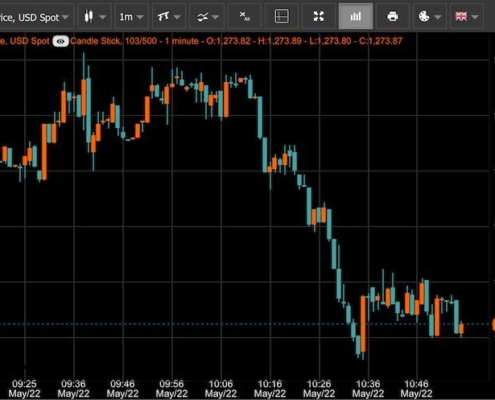Expand the compare series dropdown arrow
This screenshot has height=400, width=495.
tap(215, 17)
